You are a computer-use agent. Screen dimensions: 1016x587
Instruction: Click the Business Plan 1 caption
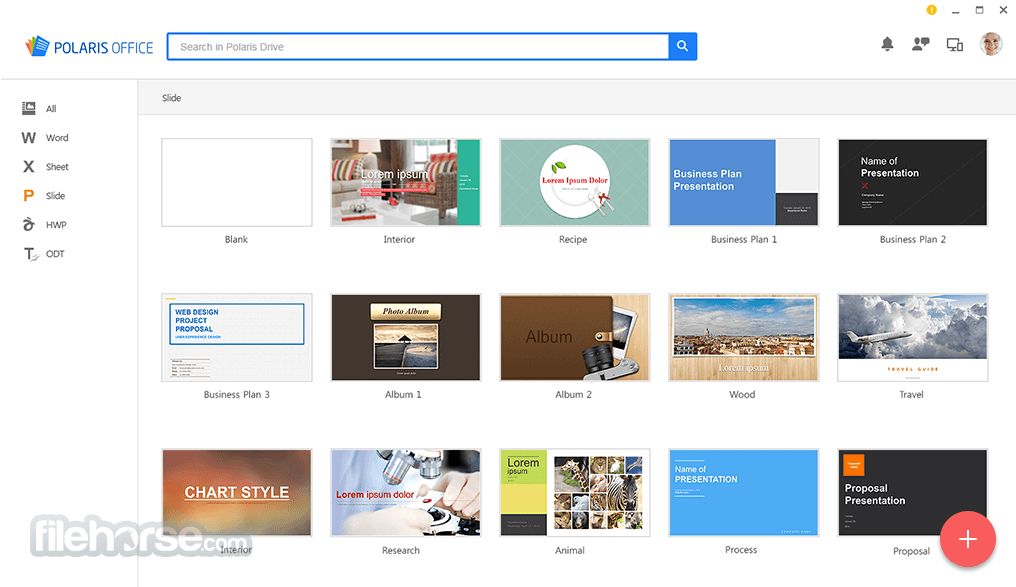(743, 239)
